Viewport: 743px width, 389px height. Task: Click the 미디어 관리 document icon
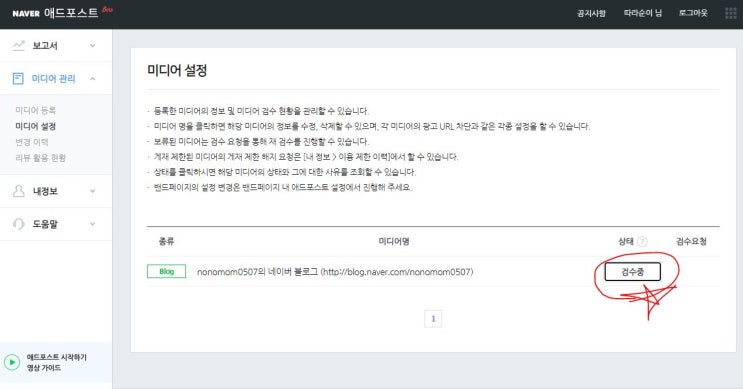tap(18, 78)
